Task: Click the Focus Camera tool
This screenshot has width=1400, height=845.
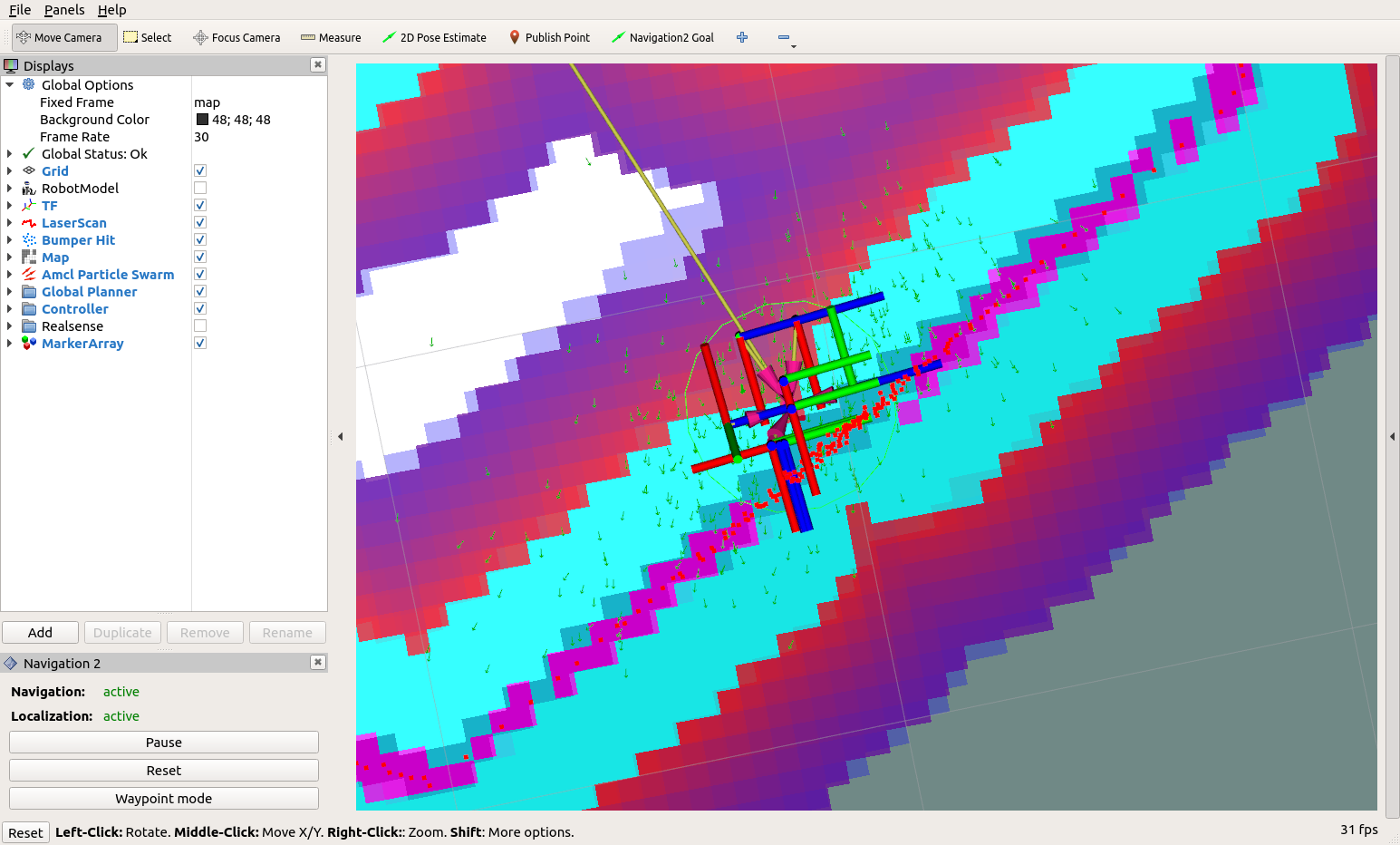Action: pos(237,37)
